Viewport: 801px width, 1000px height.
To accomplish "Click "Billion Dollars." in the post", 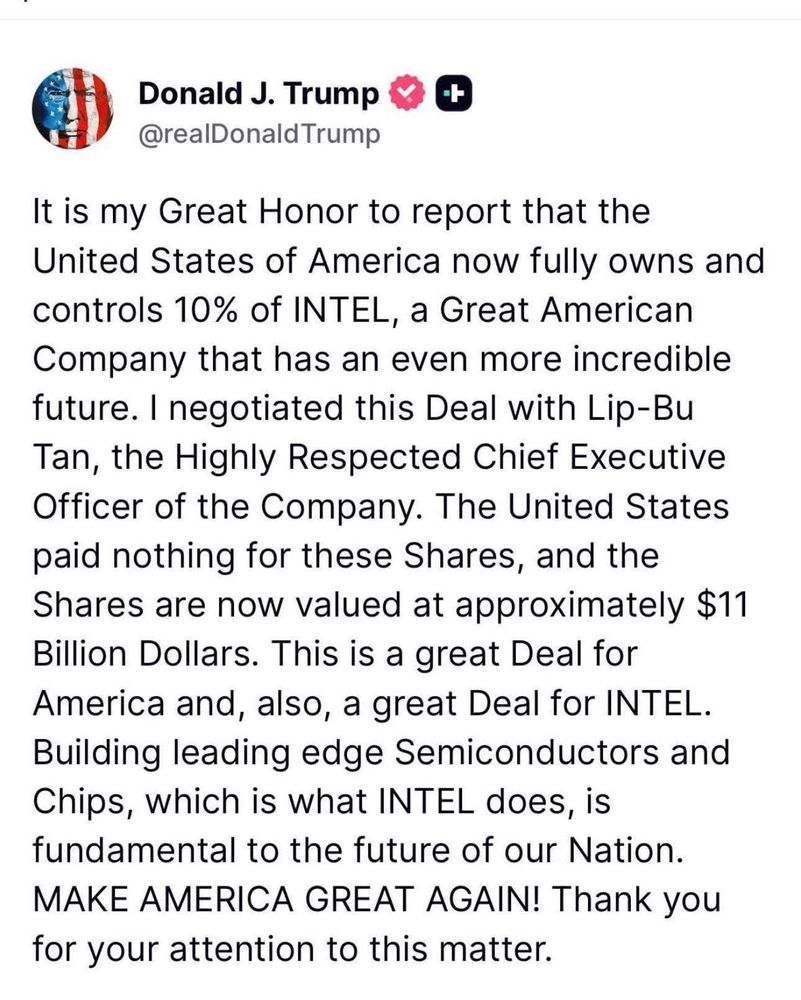I will (x=145, y=654).
